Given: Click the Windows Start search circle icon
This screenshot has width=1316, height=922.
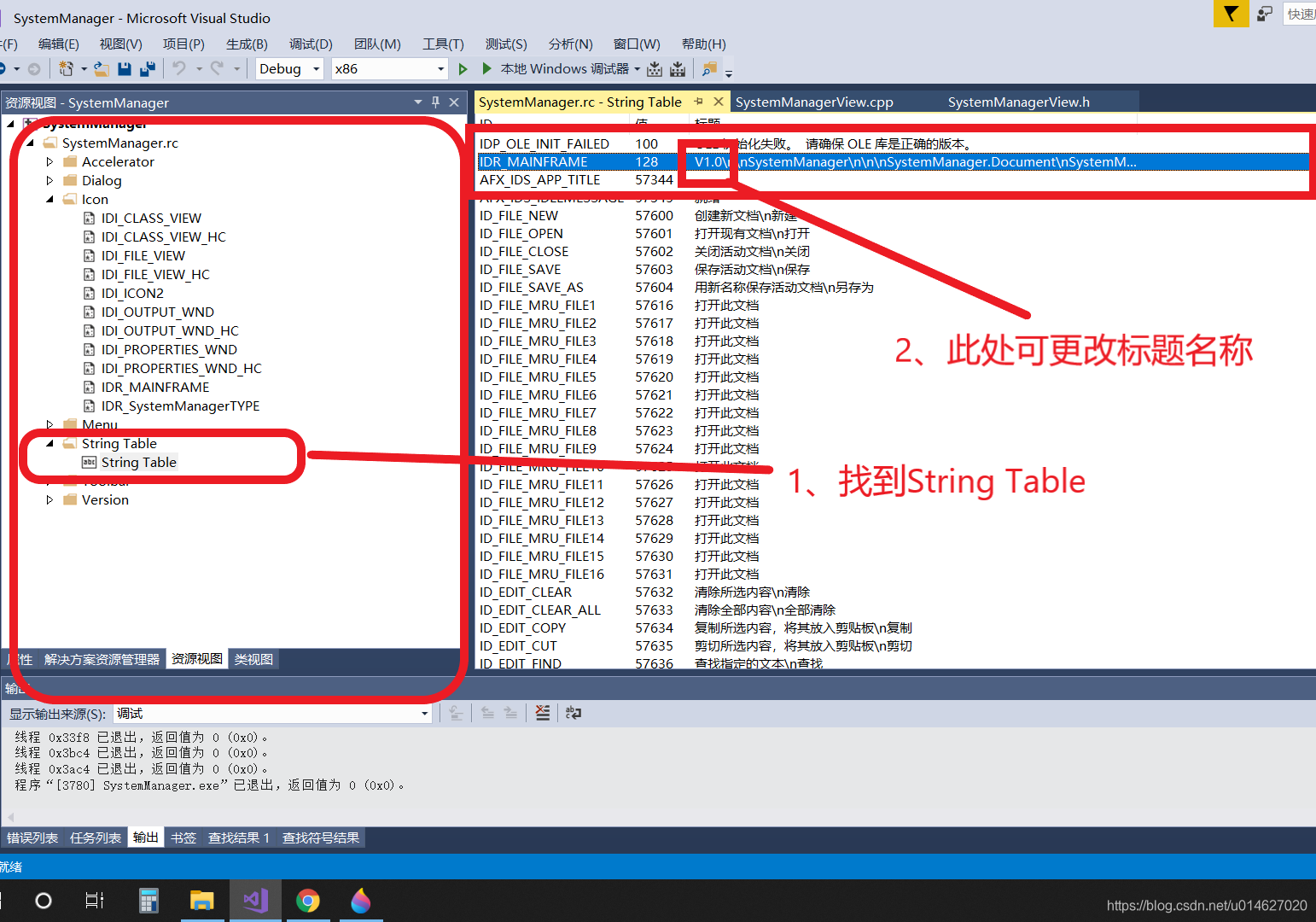Looking at the screenshot, I should click(x=44, y=901).
